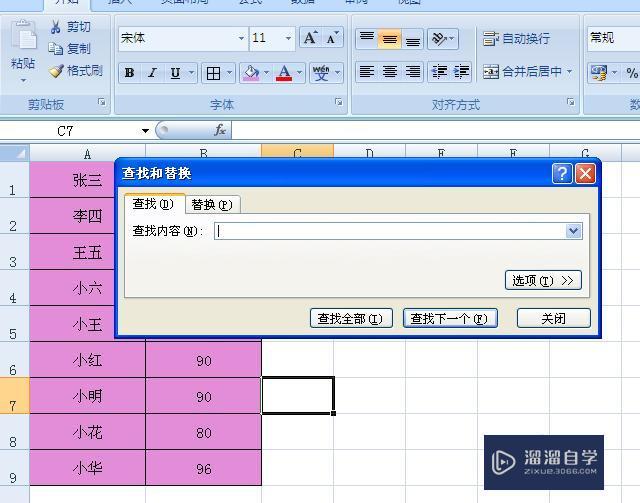Click 查找下一个 button
The image size is (640, 503).
coord(450,318)
